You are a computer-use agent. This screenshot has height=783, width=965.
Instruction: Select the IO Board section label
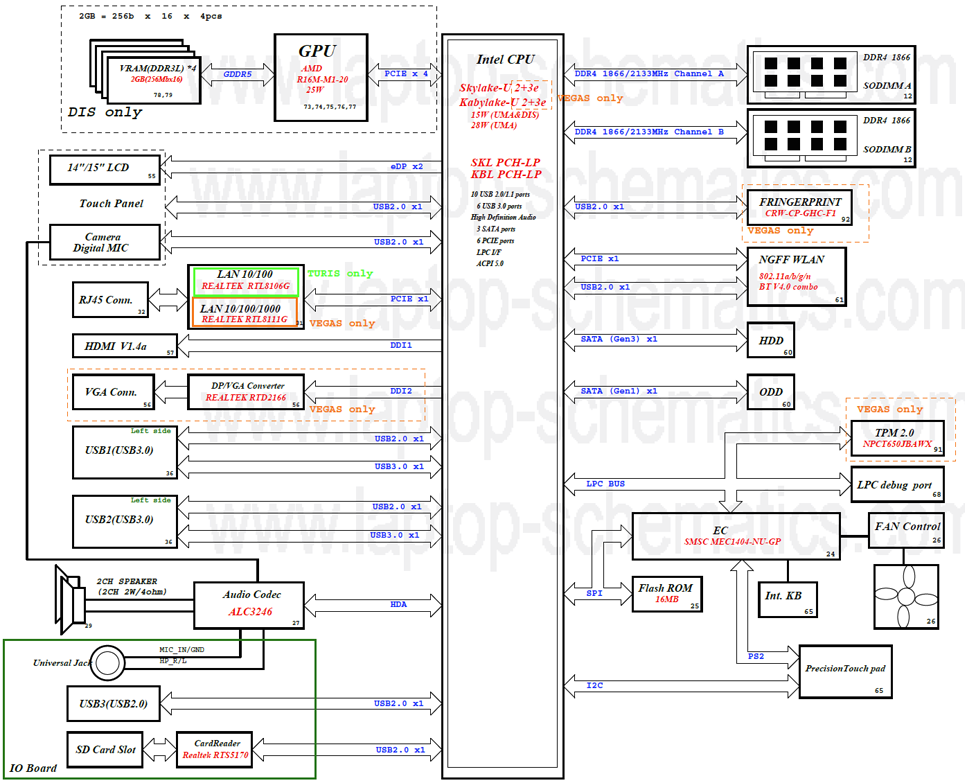pyautogui.click(x=32, y=768)
